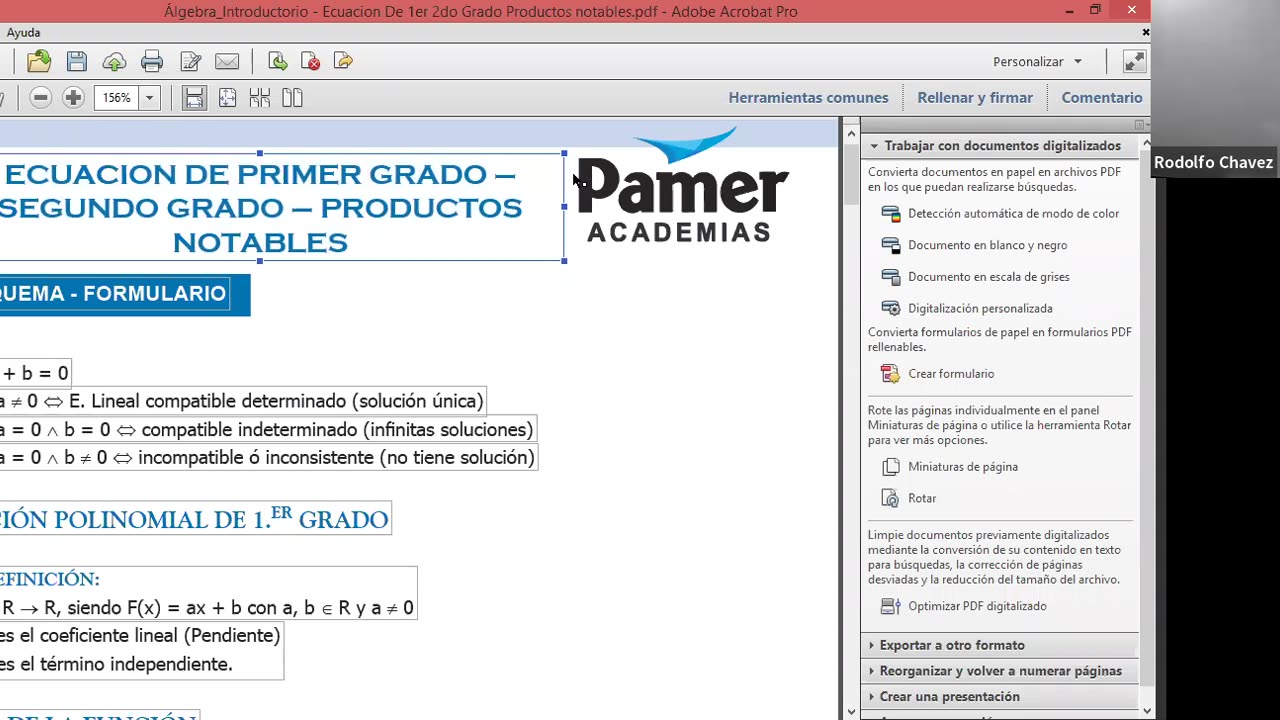The height and width of the screenshot is (720, 1280).
Task: Send the file by email icon
Action: click(227, 62)
